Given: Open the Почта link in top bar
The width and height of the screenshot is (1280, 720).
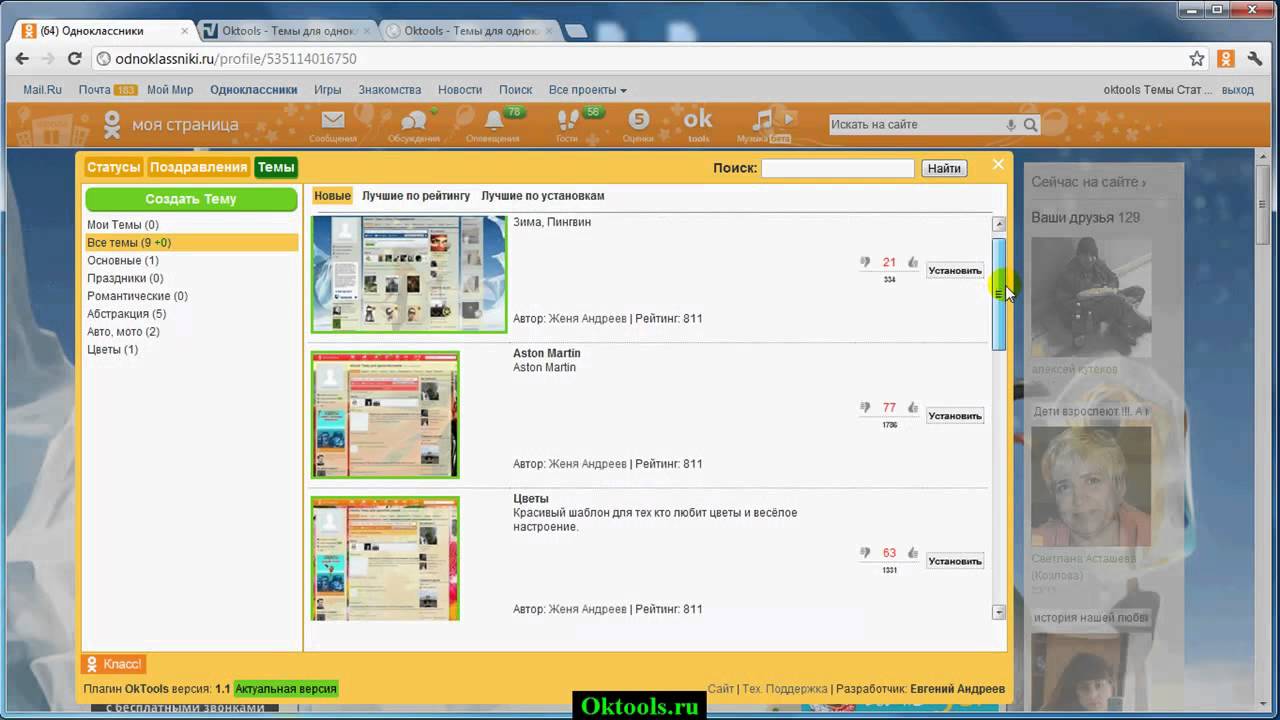Looking at the screenshot, I should pos(95,90).
